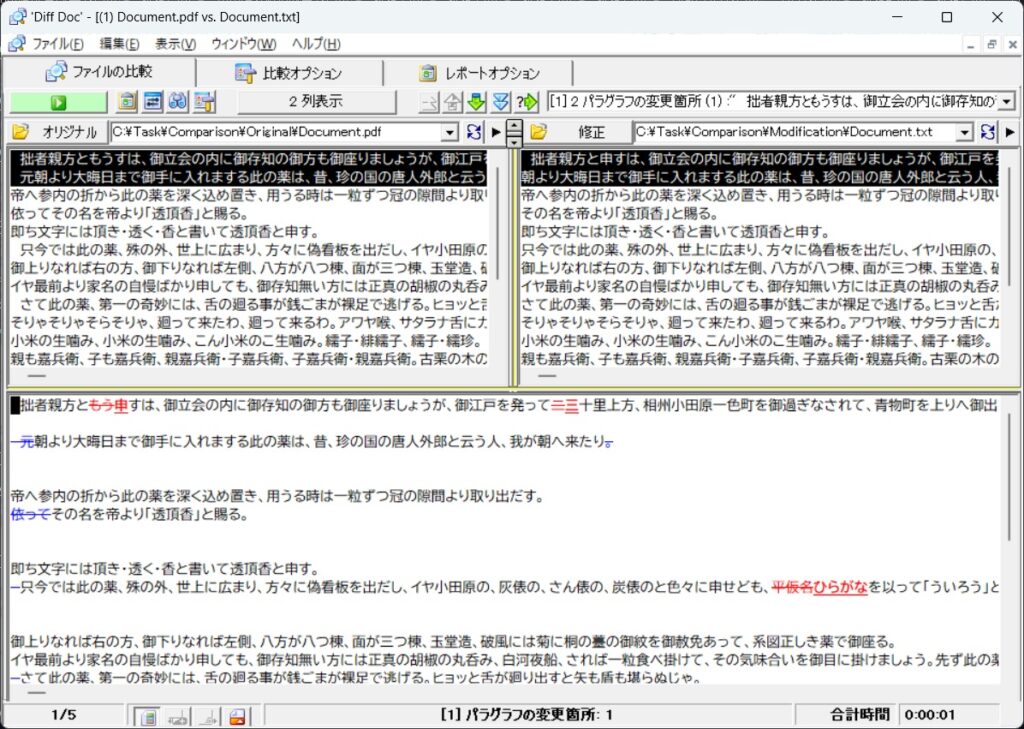Open the binoculars find tool

point(178,101)
